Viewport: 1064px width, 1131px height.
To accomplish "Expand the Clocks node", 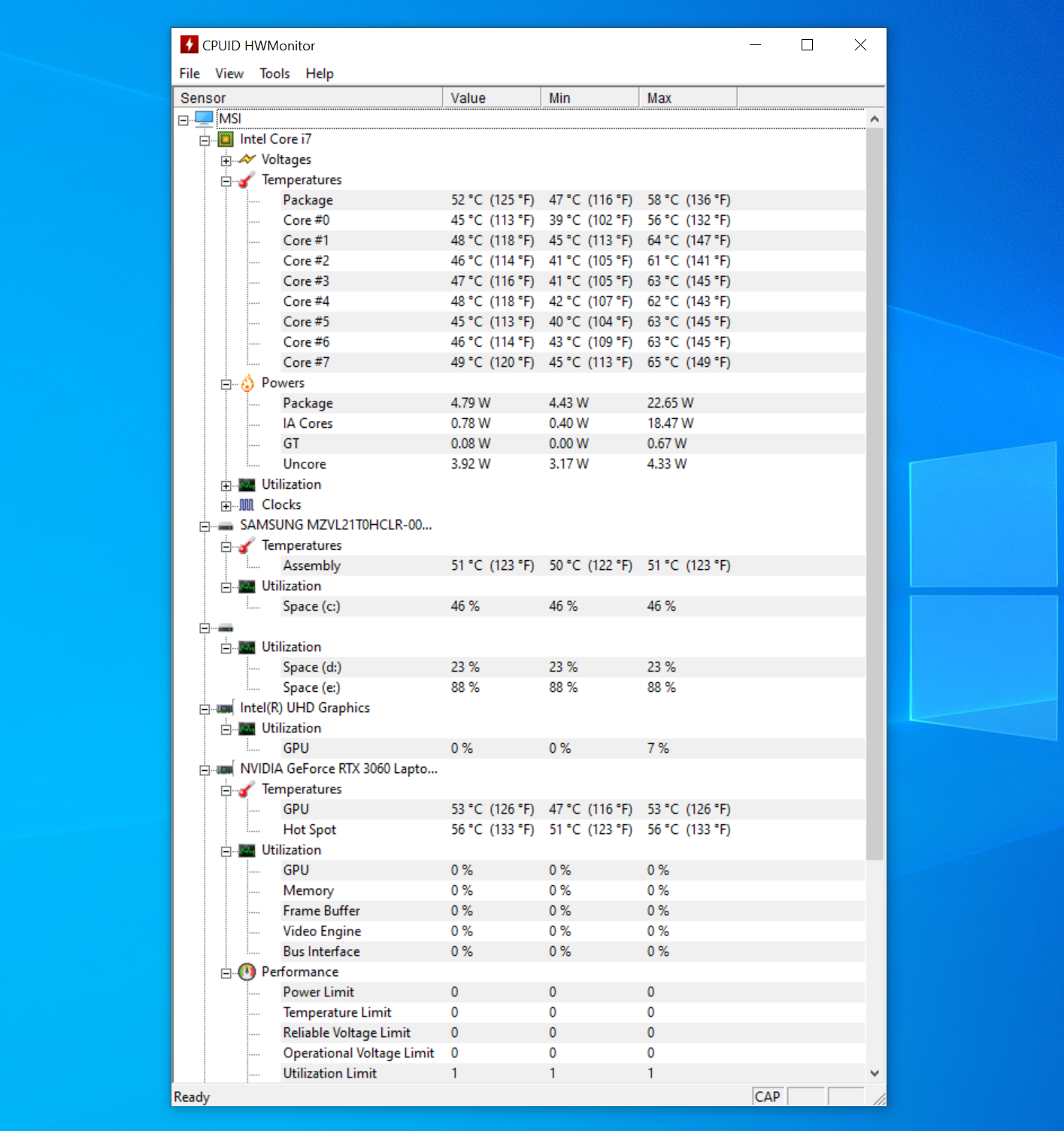I will point(226,505).
